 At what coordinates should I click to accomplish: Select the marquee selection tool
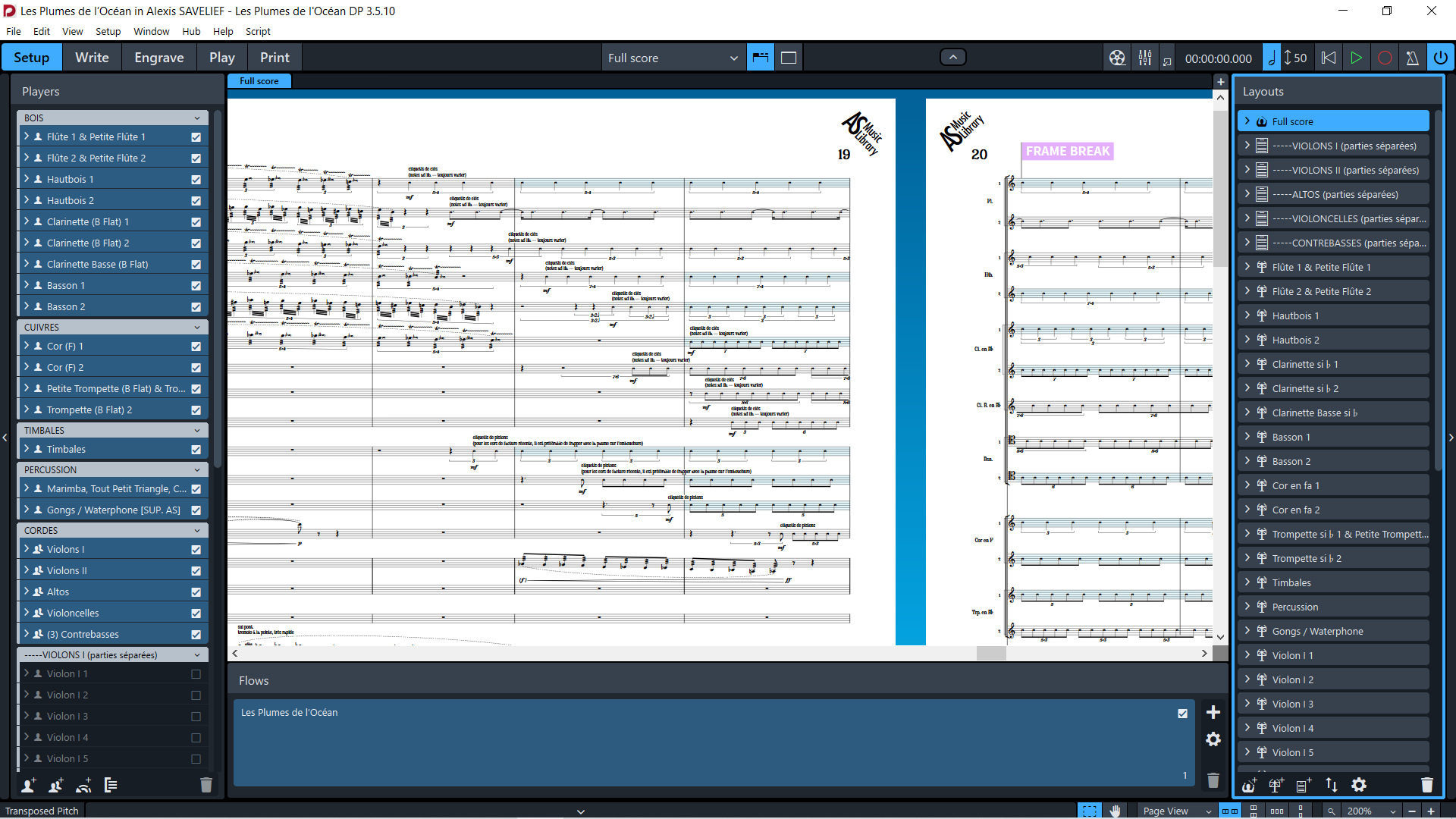coord(1090,811)
